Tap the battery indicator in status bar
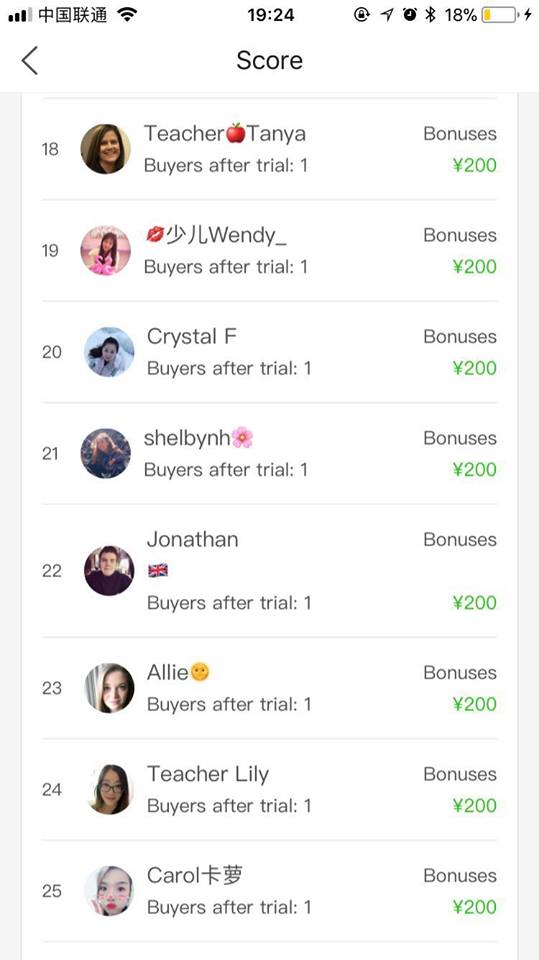The width and height of the screenshot is (539, 960). click(x=499, y=15)
